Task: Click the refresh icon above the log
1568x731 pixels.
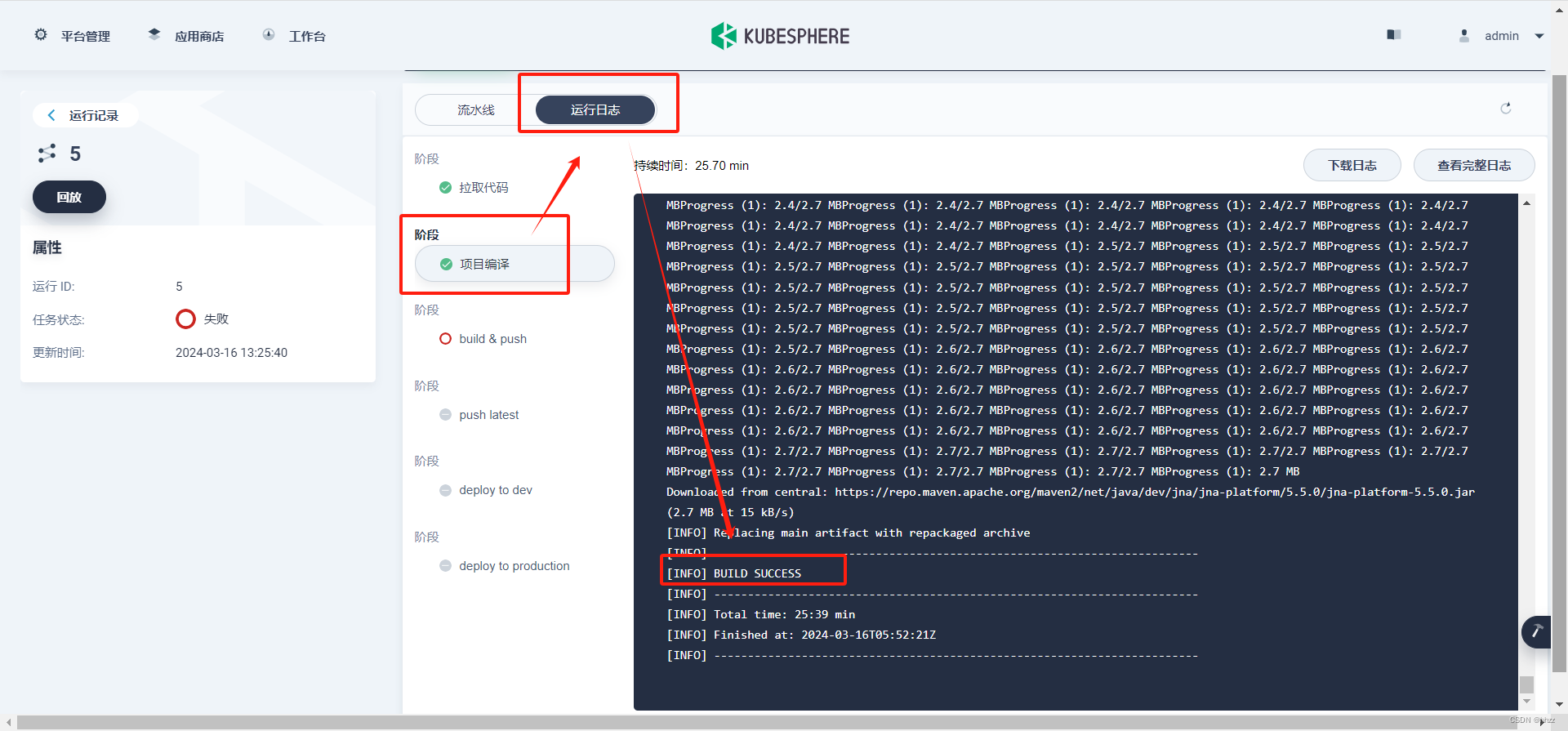Action: point(1506,109)
